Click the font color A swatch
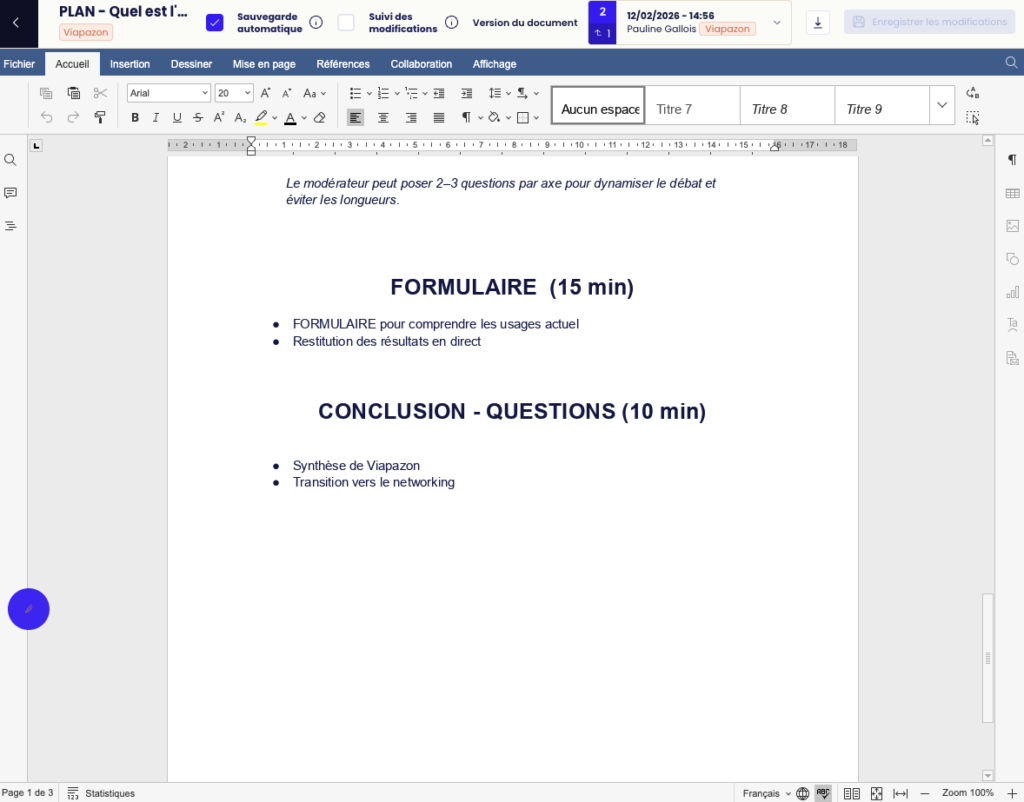1024x802 pixels. pos(289,117)
